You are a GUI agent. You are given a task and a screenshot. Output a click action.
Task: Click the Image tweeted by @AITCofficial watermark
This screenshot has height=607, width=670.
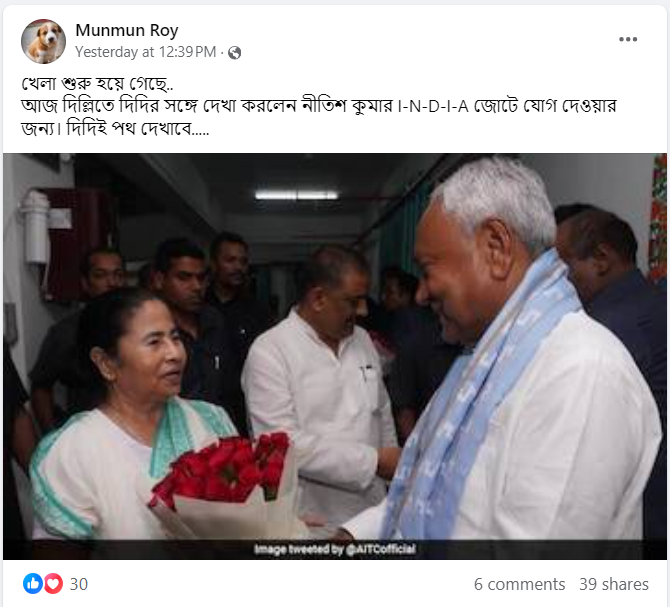(335, 549)
